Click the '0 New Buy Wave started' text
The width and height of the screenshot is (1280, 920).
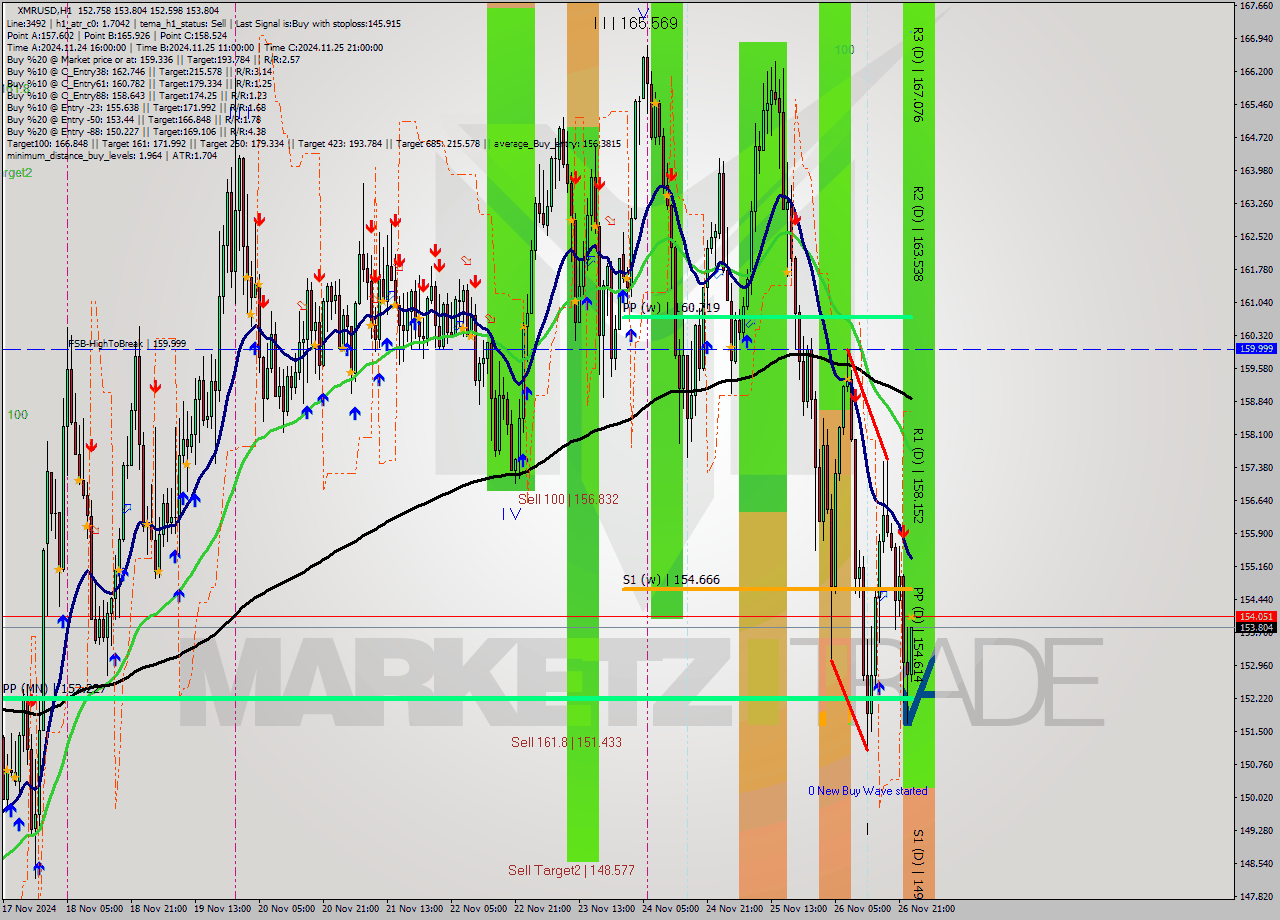(867, 791)
